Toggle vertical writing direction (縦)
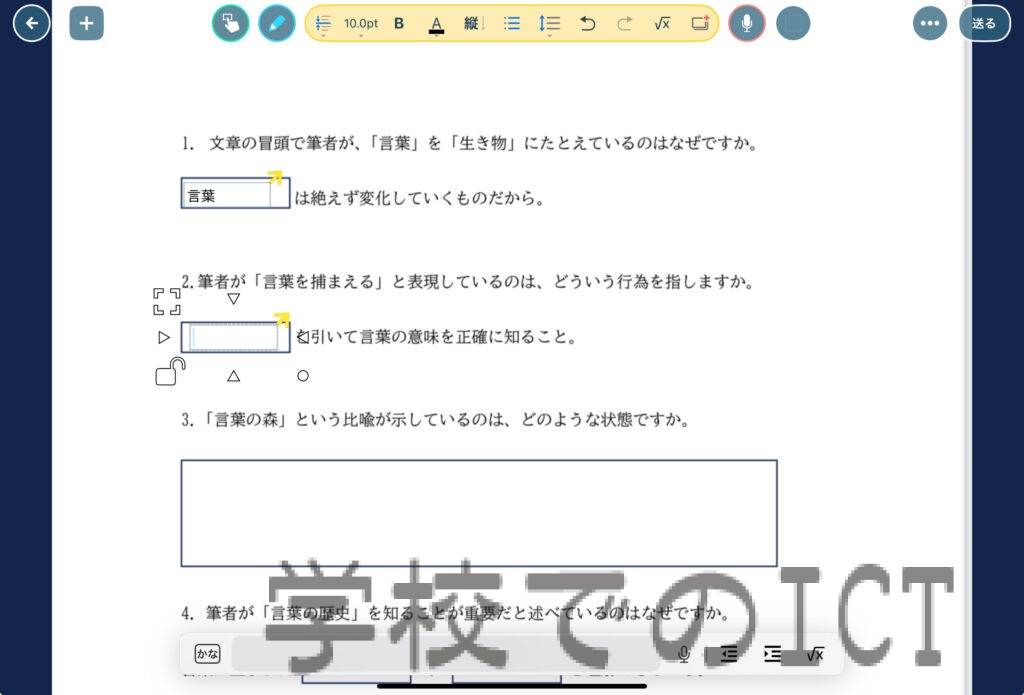Viewport: 1024px width, 695px height. 472,23
